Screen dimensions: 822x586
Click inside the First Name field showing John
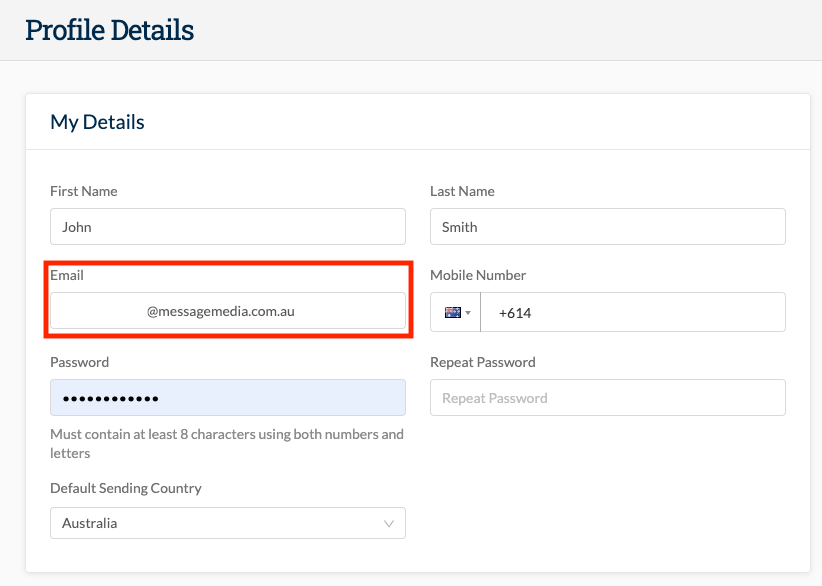227,226
